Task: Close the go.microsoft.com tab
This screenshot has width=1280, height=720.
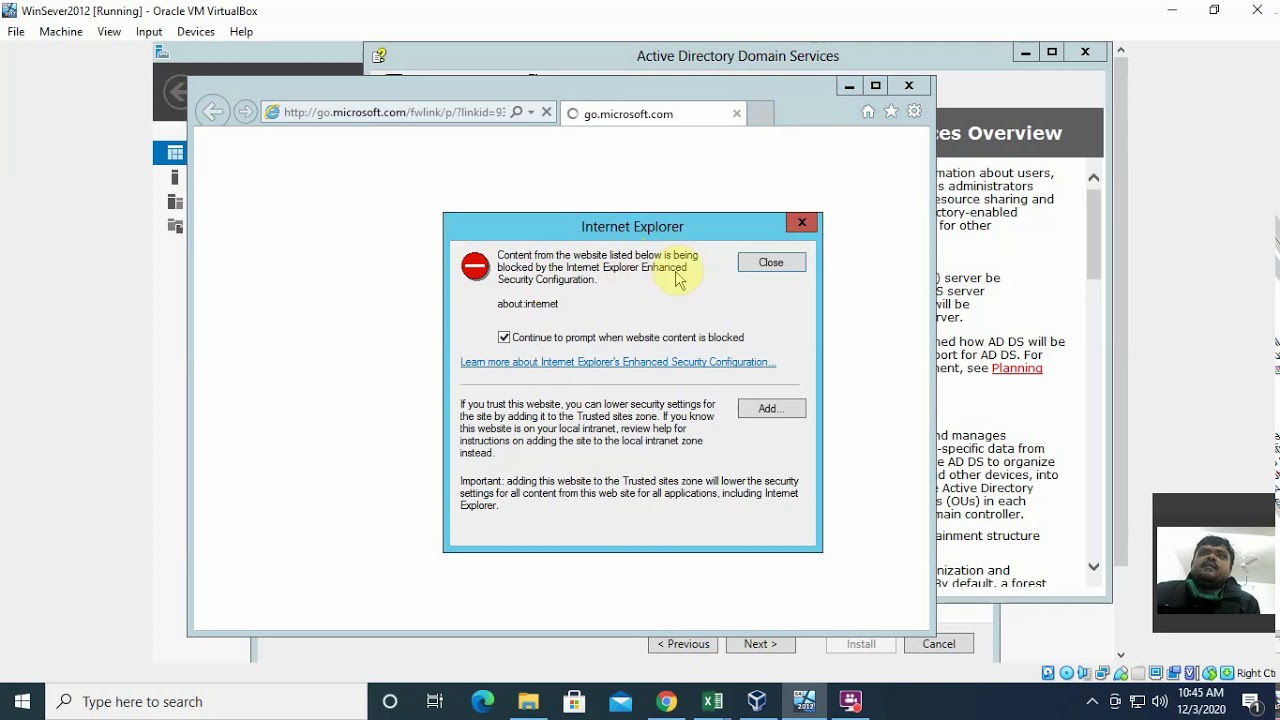Action: click(737, 113)
